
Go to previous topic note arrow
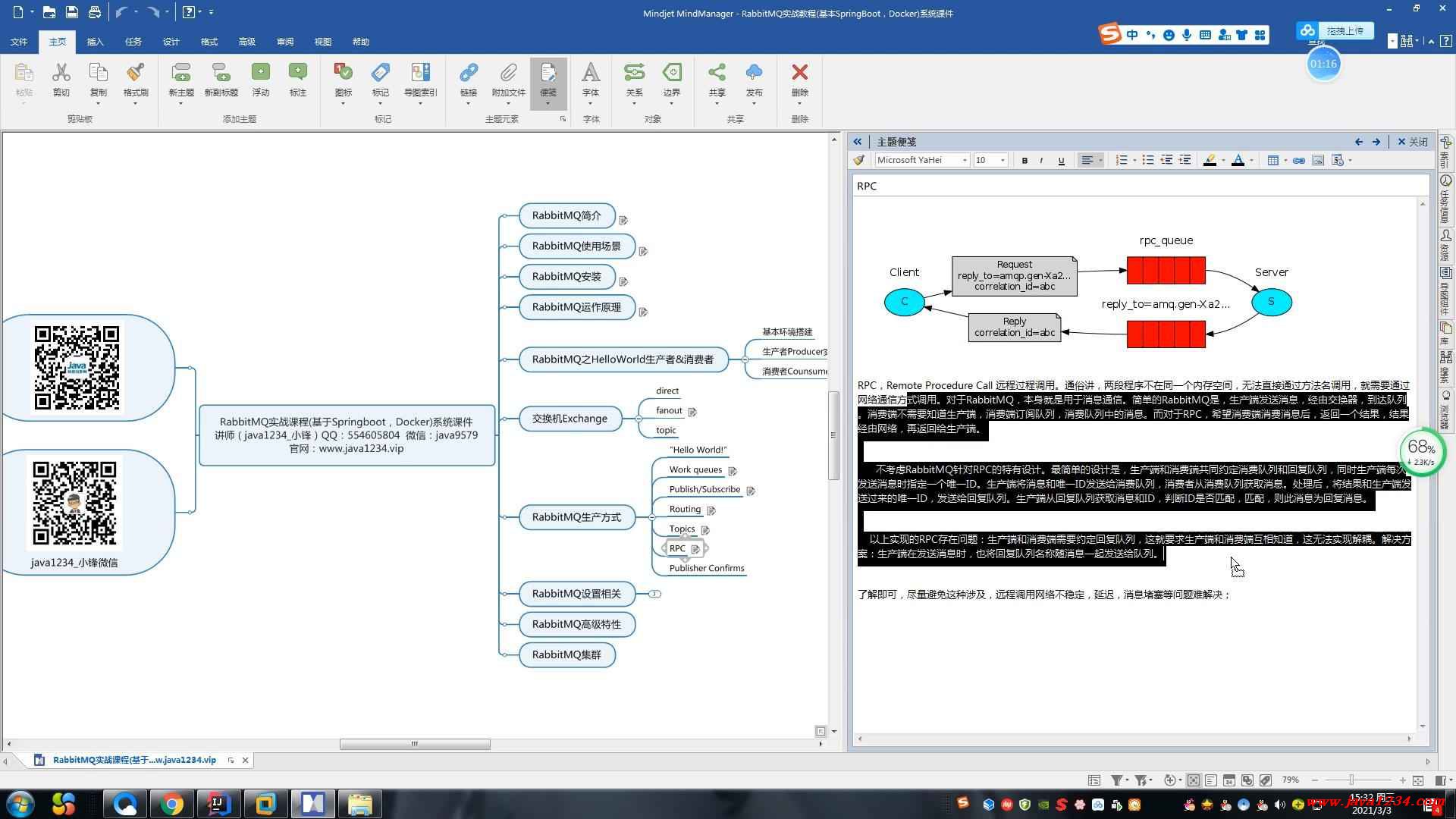pyautogui.click(x=1358, y=142)
